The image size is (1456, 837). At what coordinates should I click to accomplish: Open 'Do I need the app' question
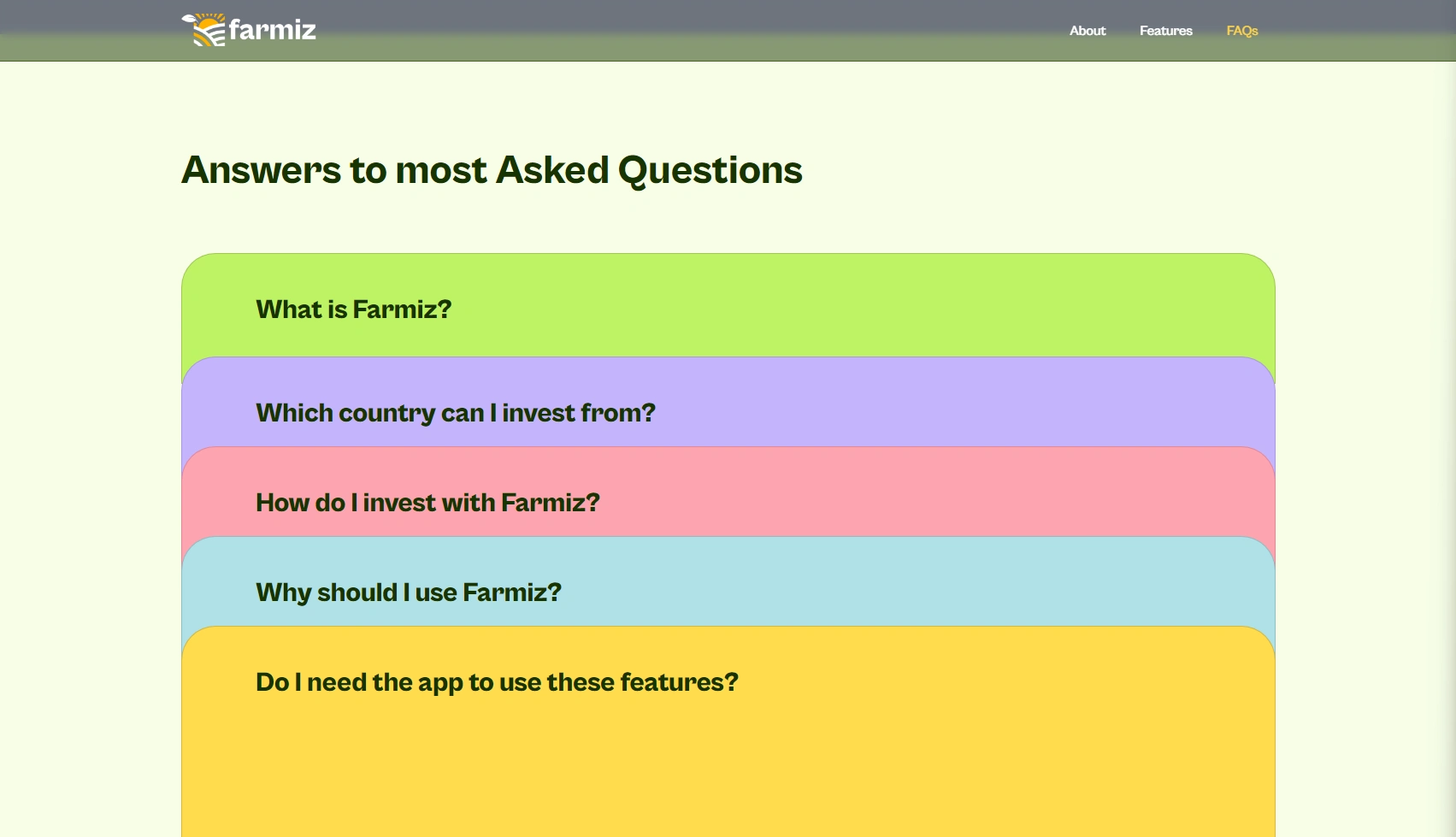tap(728, 732)
